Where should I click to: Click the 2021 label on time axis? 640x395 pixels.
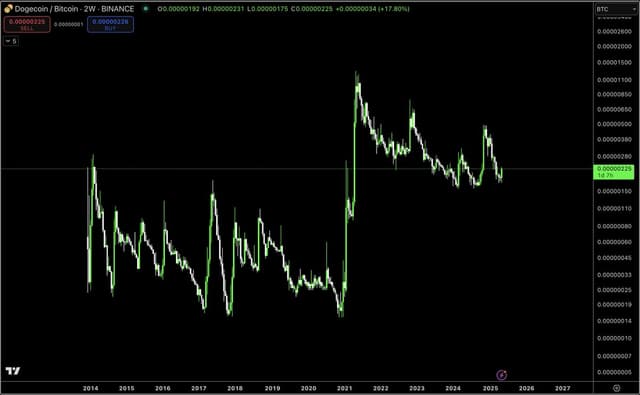coord(344,388)
